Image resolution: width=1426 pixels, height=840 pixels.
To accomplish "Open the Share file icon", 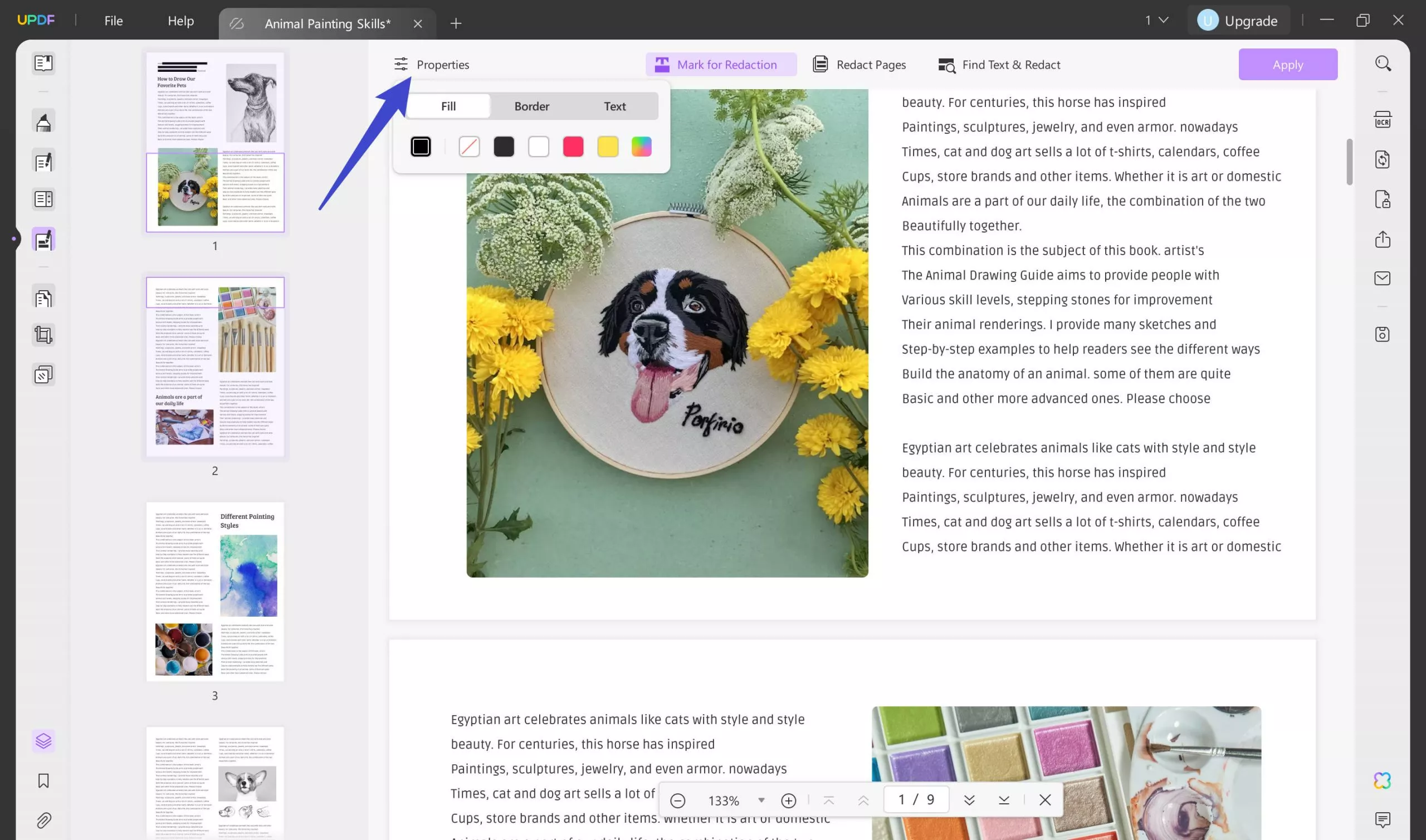I will point(1382,240).
